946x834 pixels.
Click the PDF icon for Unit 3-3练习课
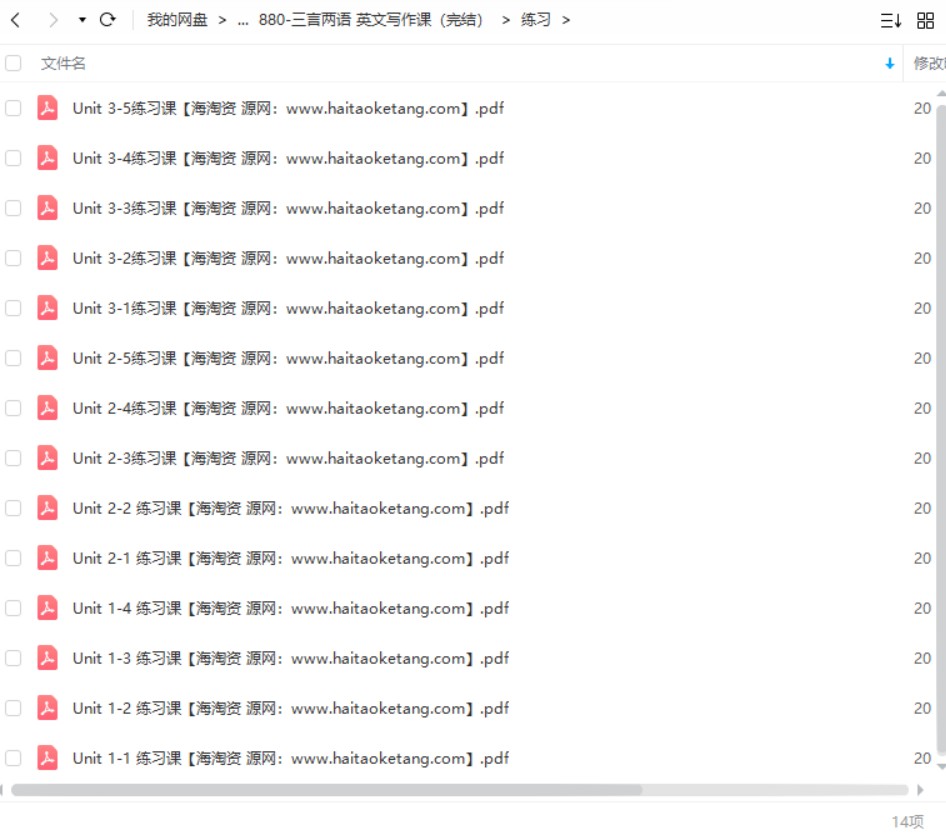pyautogui.click(x=47, y=209)
